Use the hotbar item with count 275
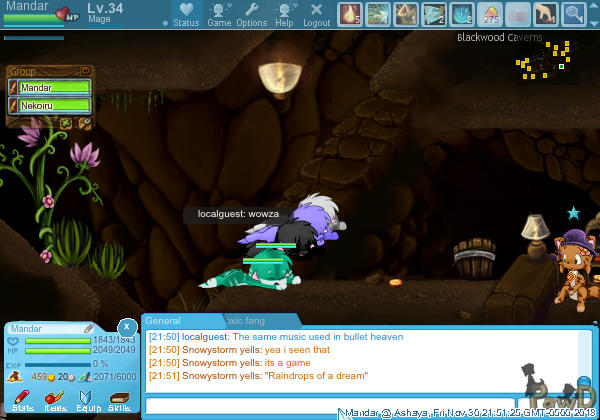This screenshot has height=420, width=600. (490, 14)
